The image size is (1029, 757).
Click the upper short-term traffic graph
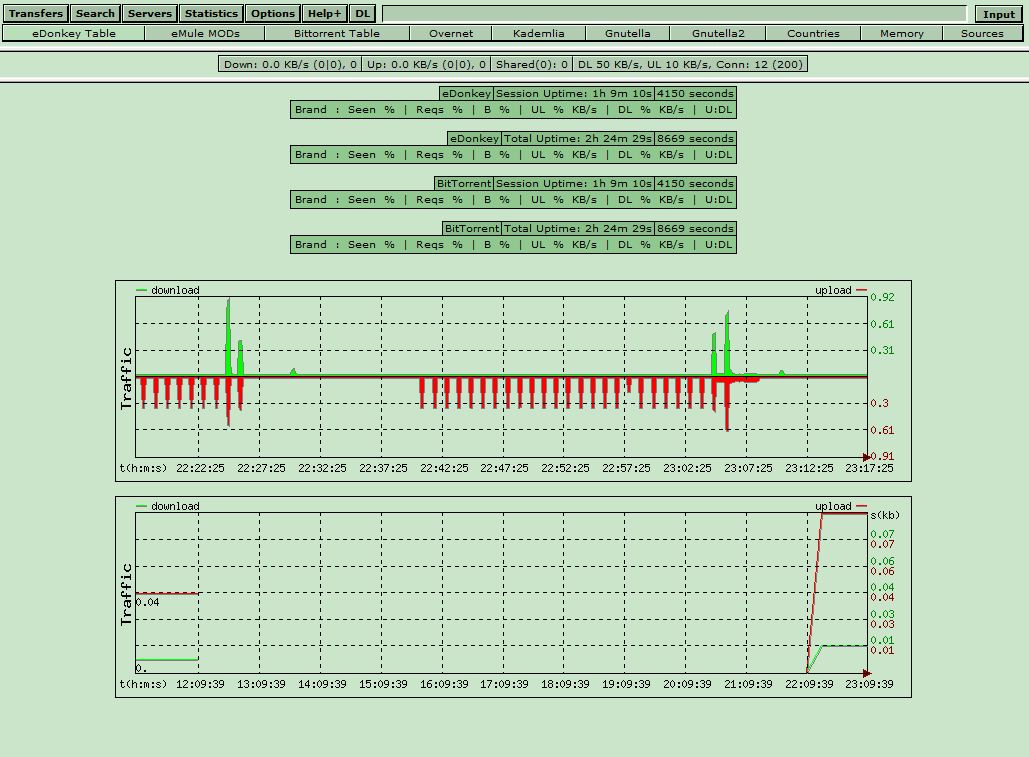coord(513,381)
